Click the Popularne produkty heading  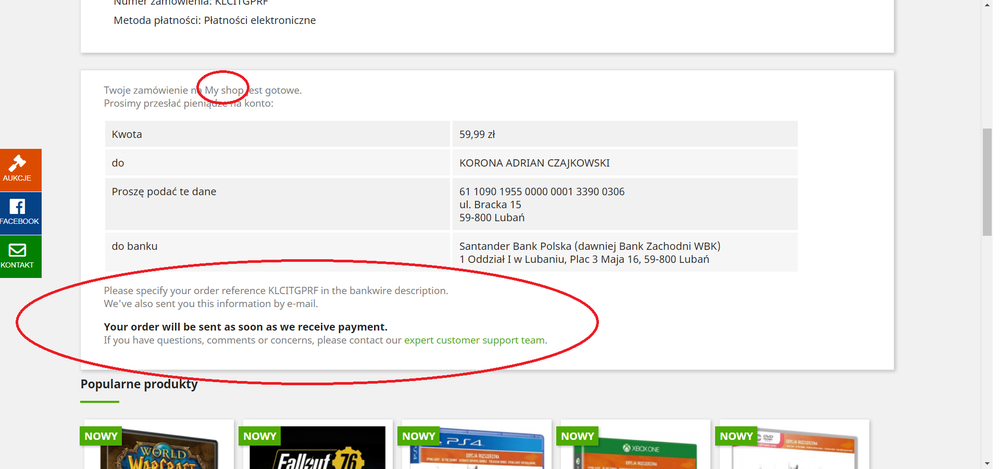click(139, 384)
